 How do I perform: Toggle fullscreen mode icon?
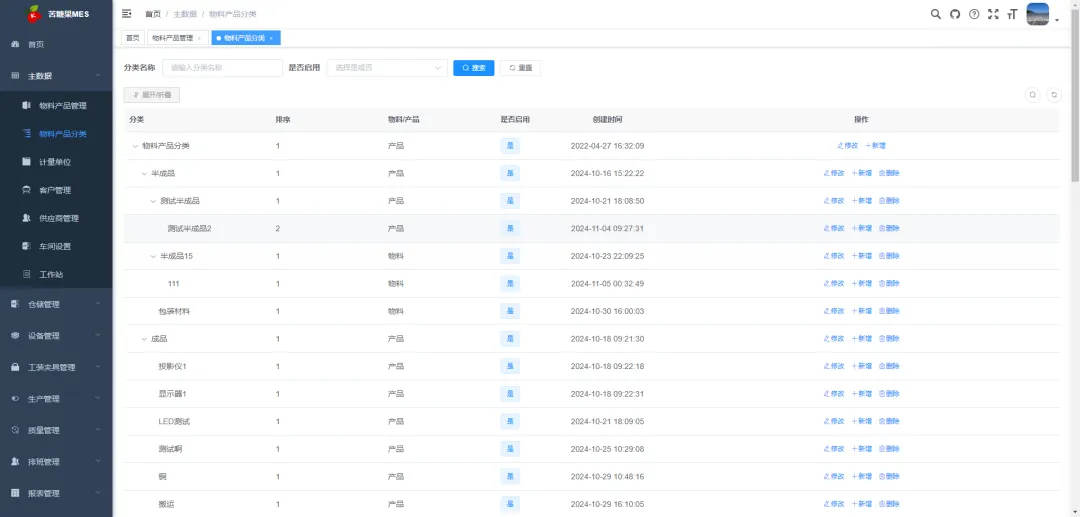click(993, 14)
